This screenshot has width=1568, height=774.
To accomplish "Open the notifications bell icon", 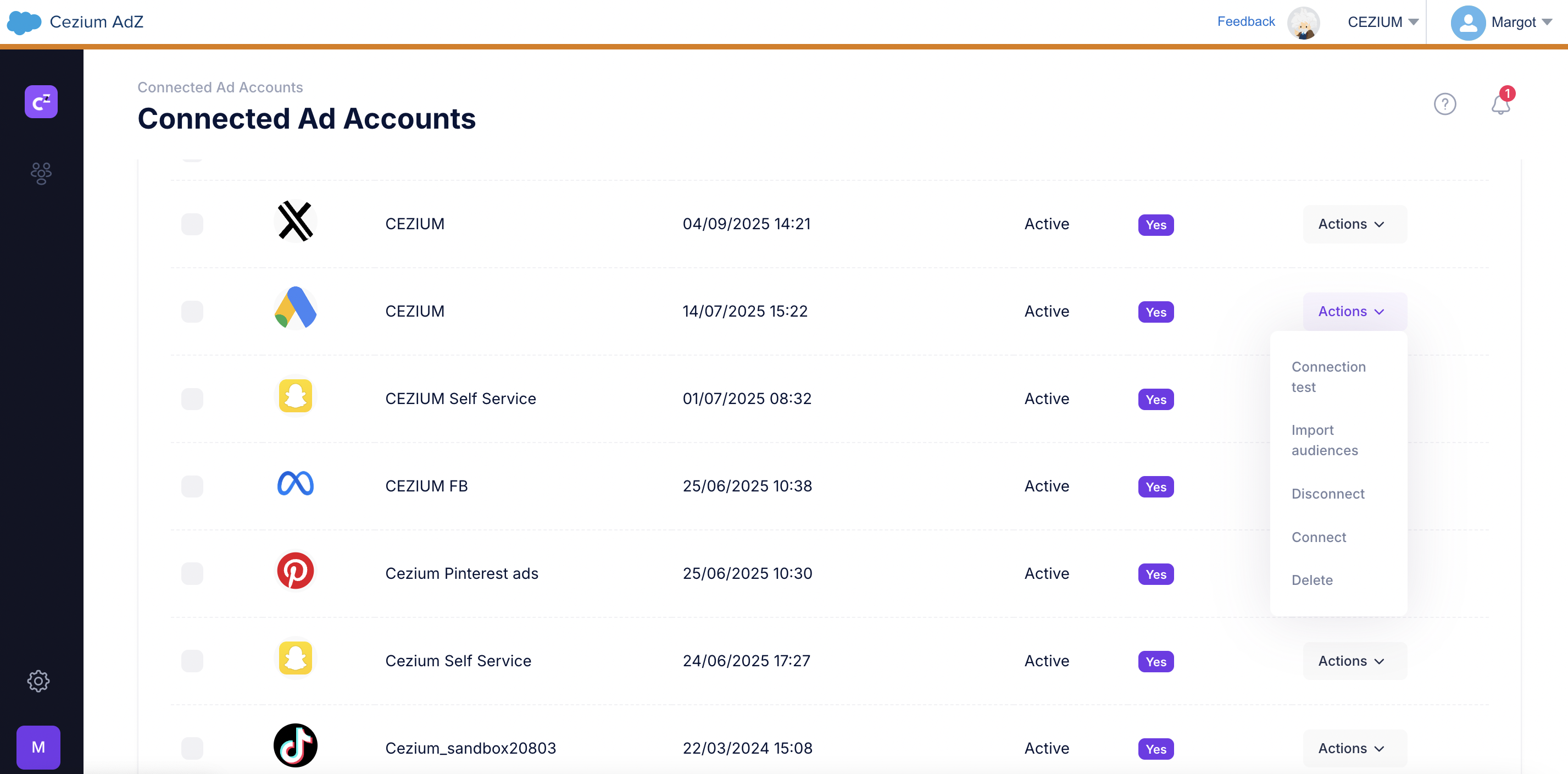I will [x=1500, y=104].
